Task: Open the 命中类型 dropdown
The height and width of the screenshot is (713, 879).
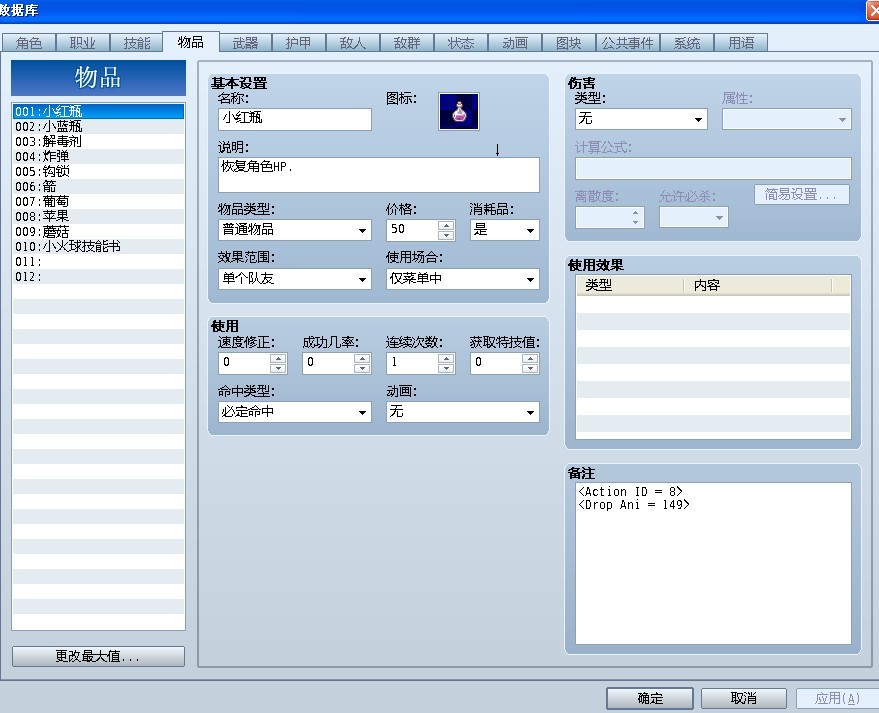Action: [x=294, y=412]
